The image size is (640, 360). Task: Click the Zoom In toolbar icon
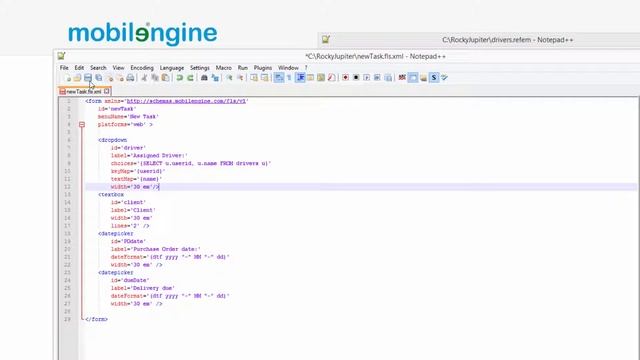coord(229,78)
